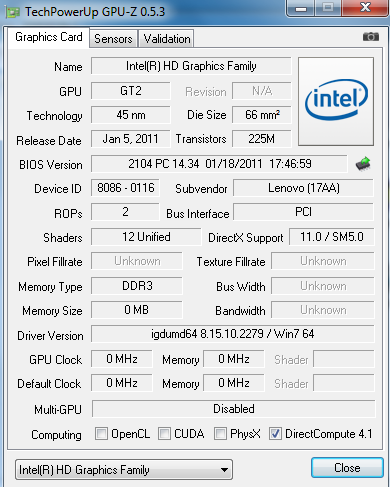Uncheck the DirectCompute 4.1 checkbox
This screenshot has width=390, height=487.
pyautogui.click(x=275, y=434)
